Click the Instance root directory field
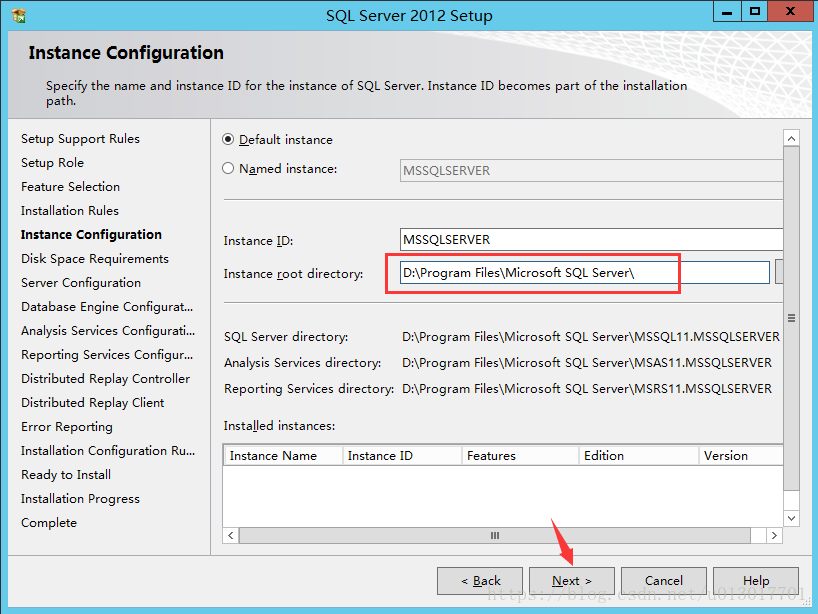 click(x=584, y=273)
